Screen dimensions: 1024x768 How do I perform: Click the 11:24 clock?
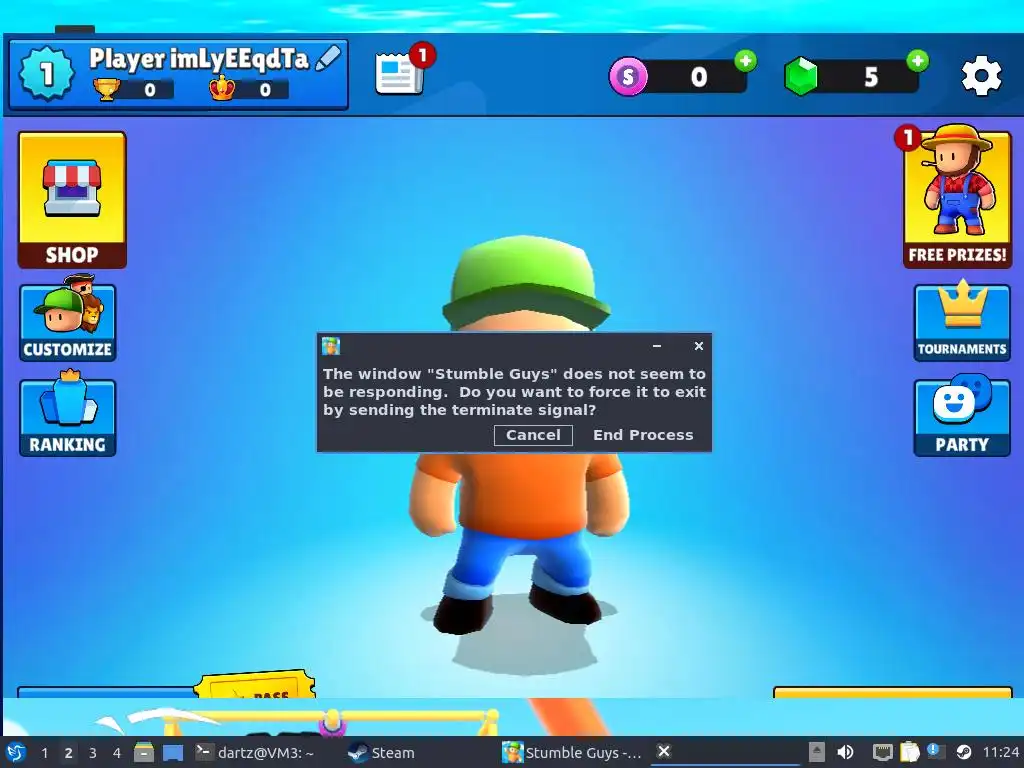pos(1000,752)
